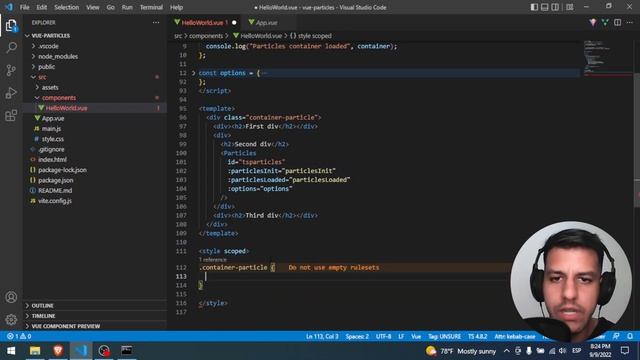
Task: Open the terminal window from taskbar
Action: pos(127,351)
